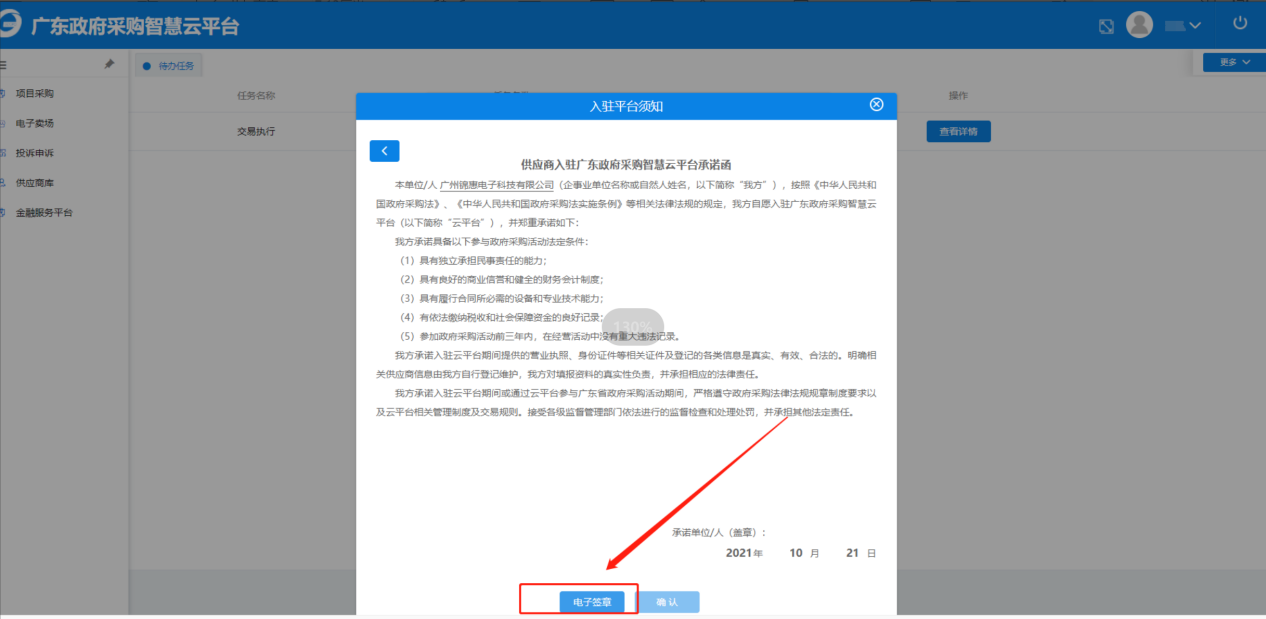Image resolution: width=1266 pixels, height=619 pixels.
Task: Select the 交易执行 task cell
Action: pyautogui.click(x=256, y=131)
